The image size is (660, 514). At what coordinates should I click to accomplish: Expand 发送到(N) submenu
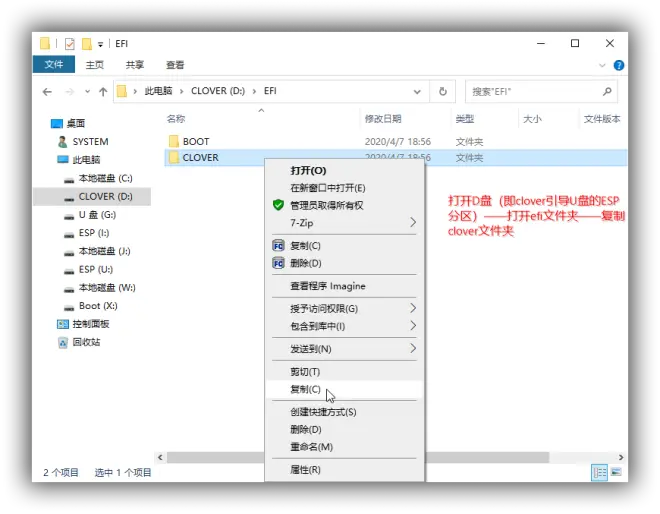pyautogui.click(x=344, y=349)
